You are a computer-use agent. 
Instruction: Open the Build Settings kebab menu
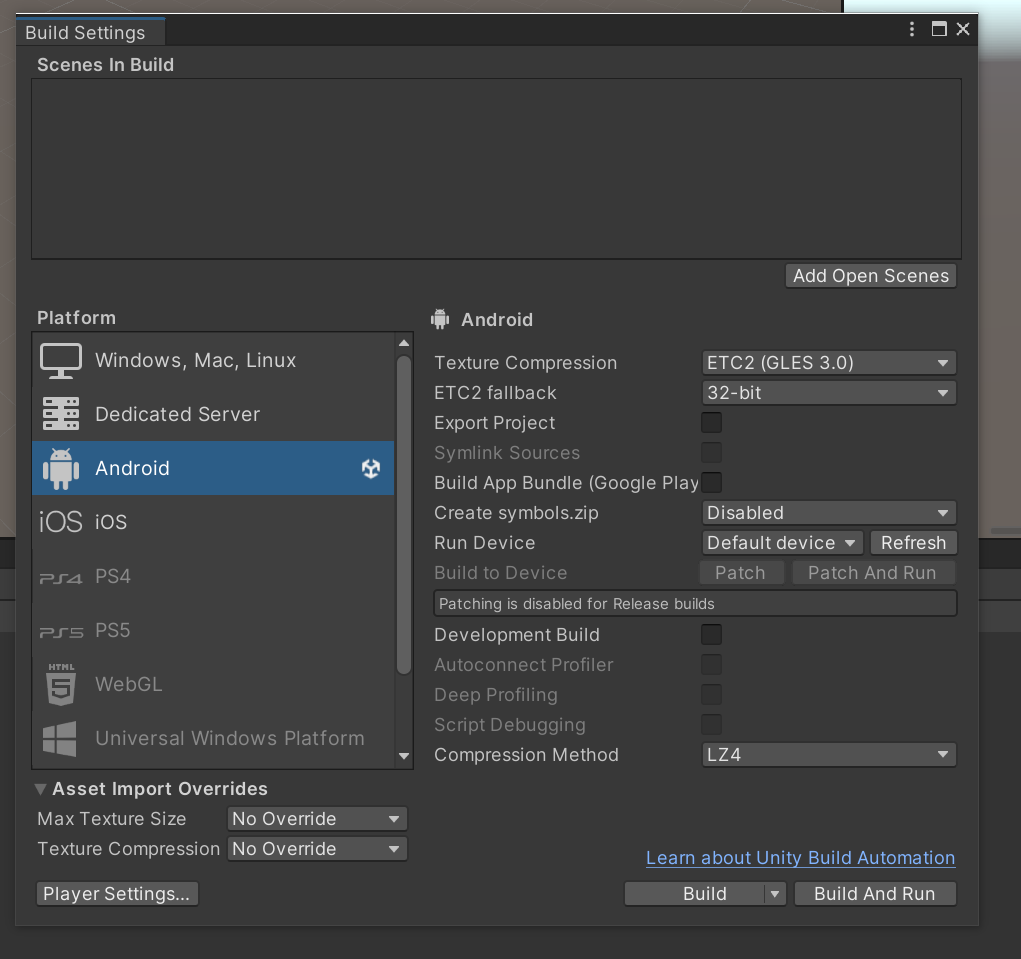click(x=912, y=29)
